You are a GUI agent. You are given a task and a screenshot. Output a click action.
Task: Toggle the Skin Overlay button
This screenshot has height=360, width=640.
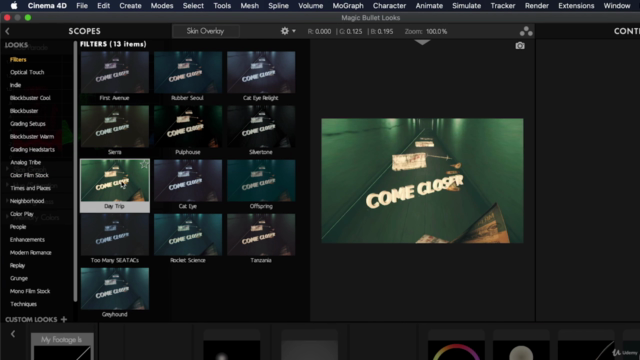tap(205, 31)
